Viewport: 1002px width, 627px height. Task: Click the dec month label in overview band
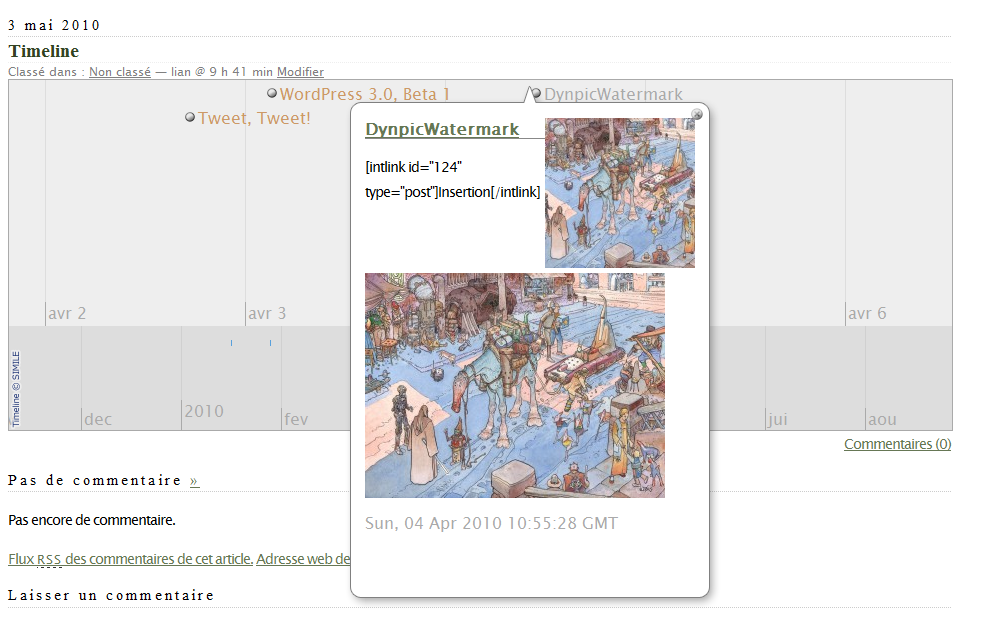coord(98,419)
